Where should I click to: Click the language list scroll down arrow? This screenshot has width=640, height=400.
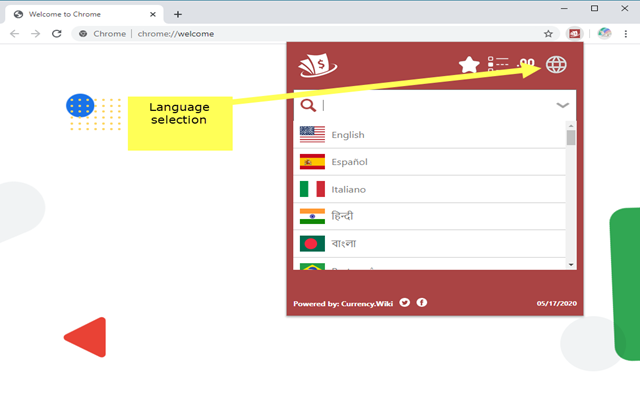tap(571, 264)
